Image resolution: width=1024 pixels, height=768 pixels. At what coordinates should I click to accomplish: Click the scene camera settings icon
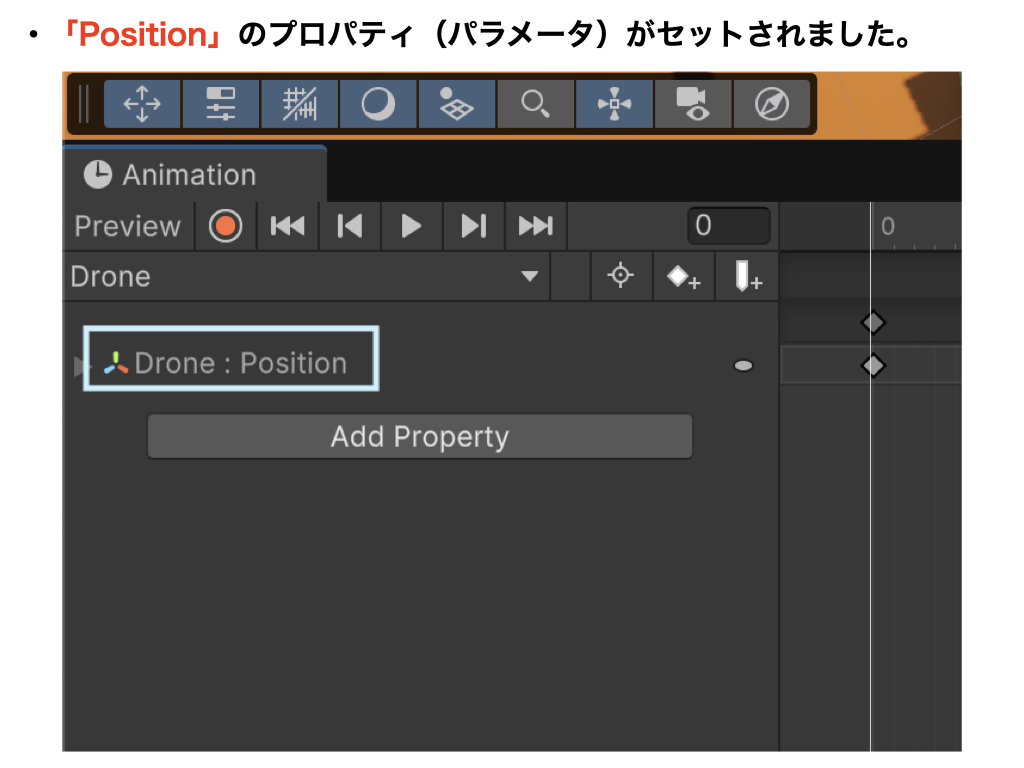click(692, 104)
